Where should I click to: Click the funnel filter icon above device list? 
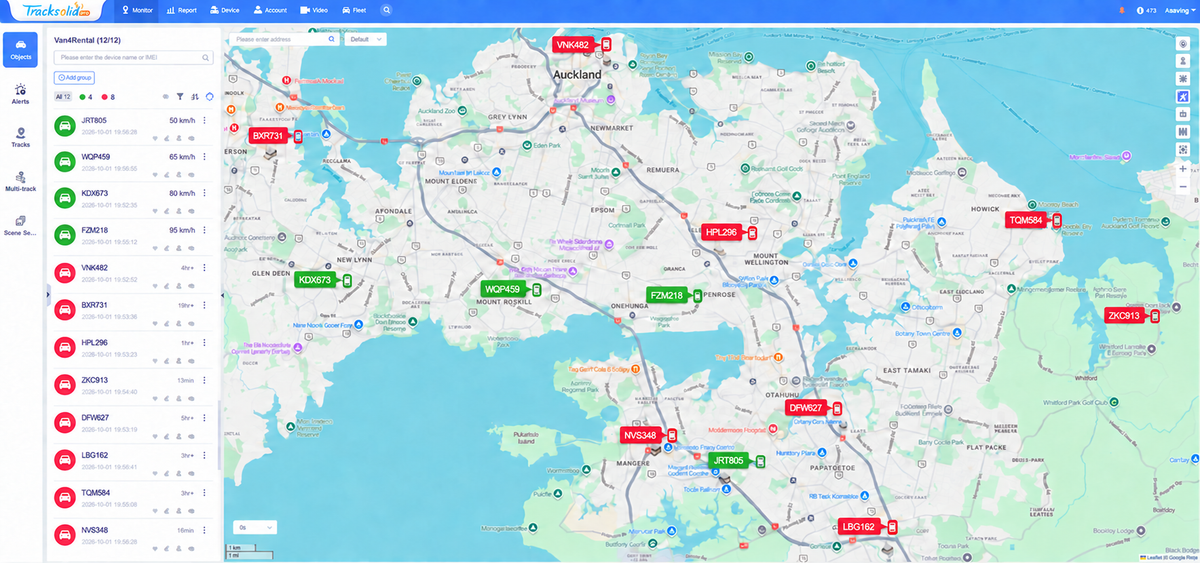[x=180, y=97]
